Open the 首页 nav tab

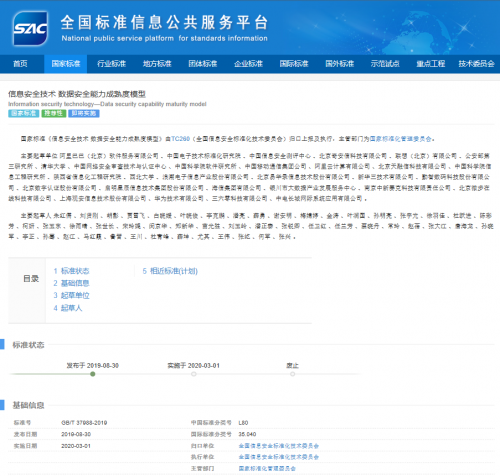pyautogui.click(x=20, y=64)
